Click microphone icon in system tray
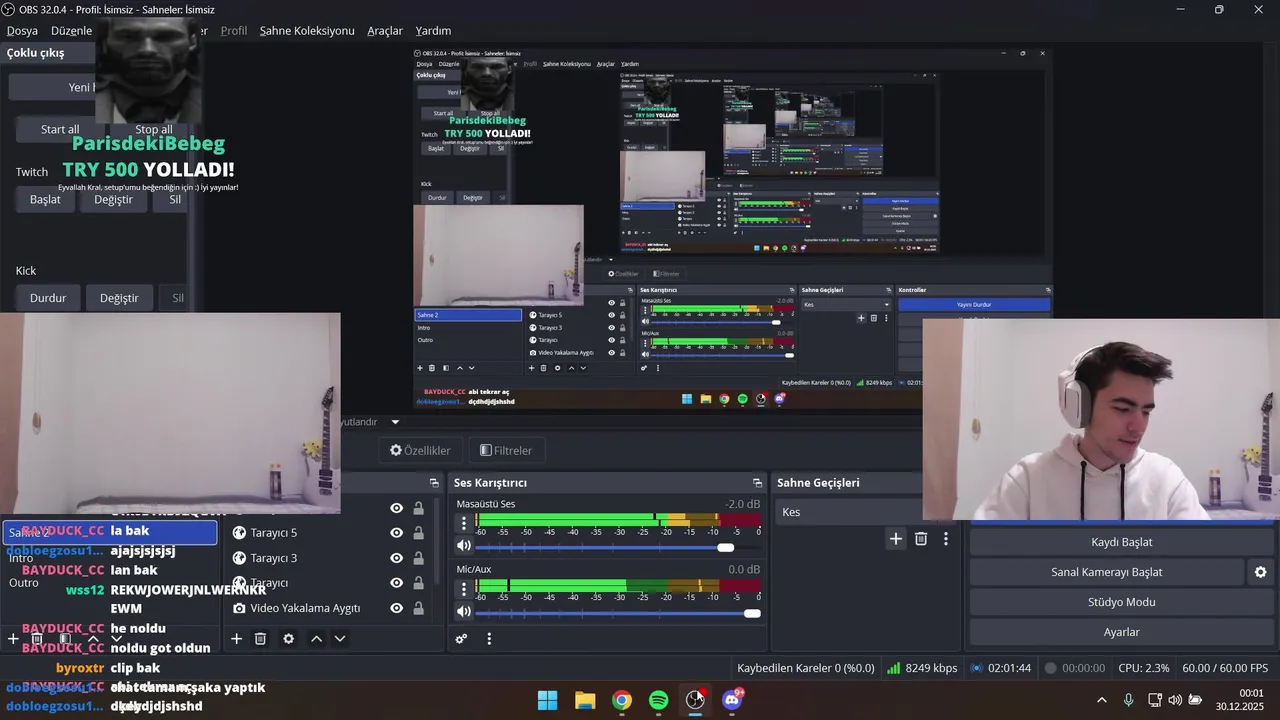1280x720 pixels. (x=1129, y=700)
